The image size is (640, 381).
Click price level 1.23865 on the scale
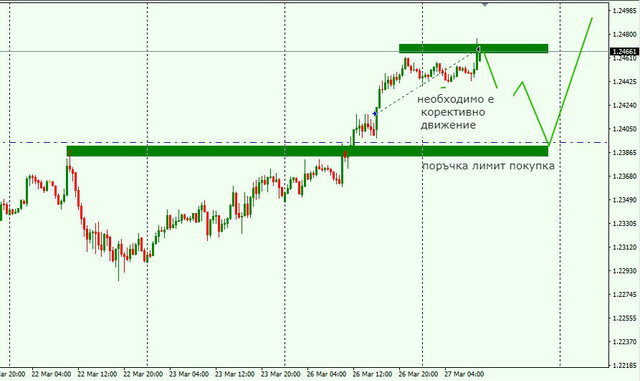tap(624, 153)
